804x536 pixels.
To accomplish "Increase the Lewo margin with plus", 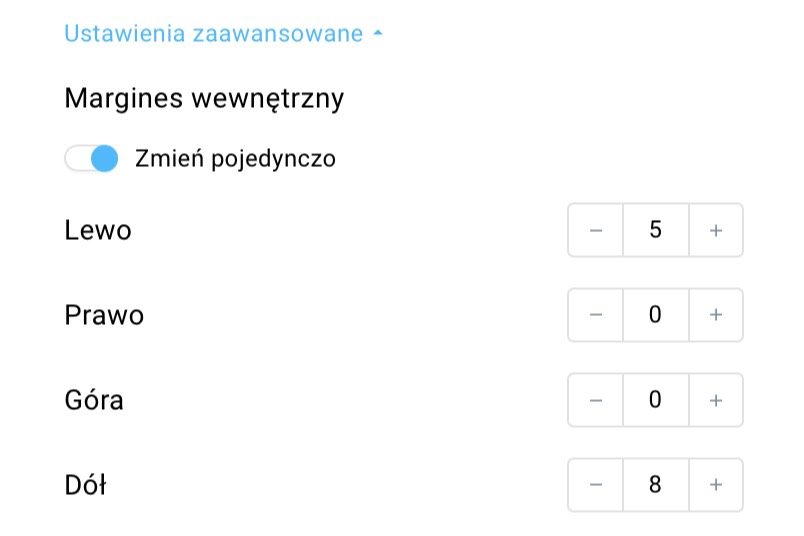I will 716,230.
